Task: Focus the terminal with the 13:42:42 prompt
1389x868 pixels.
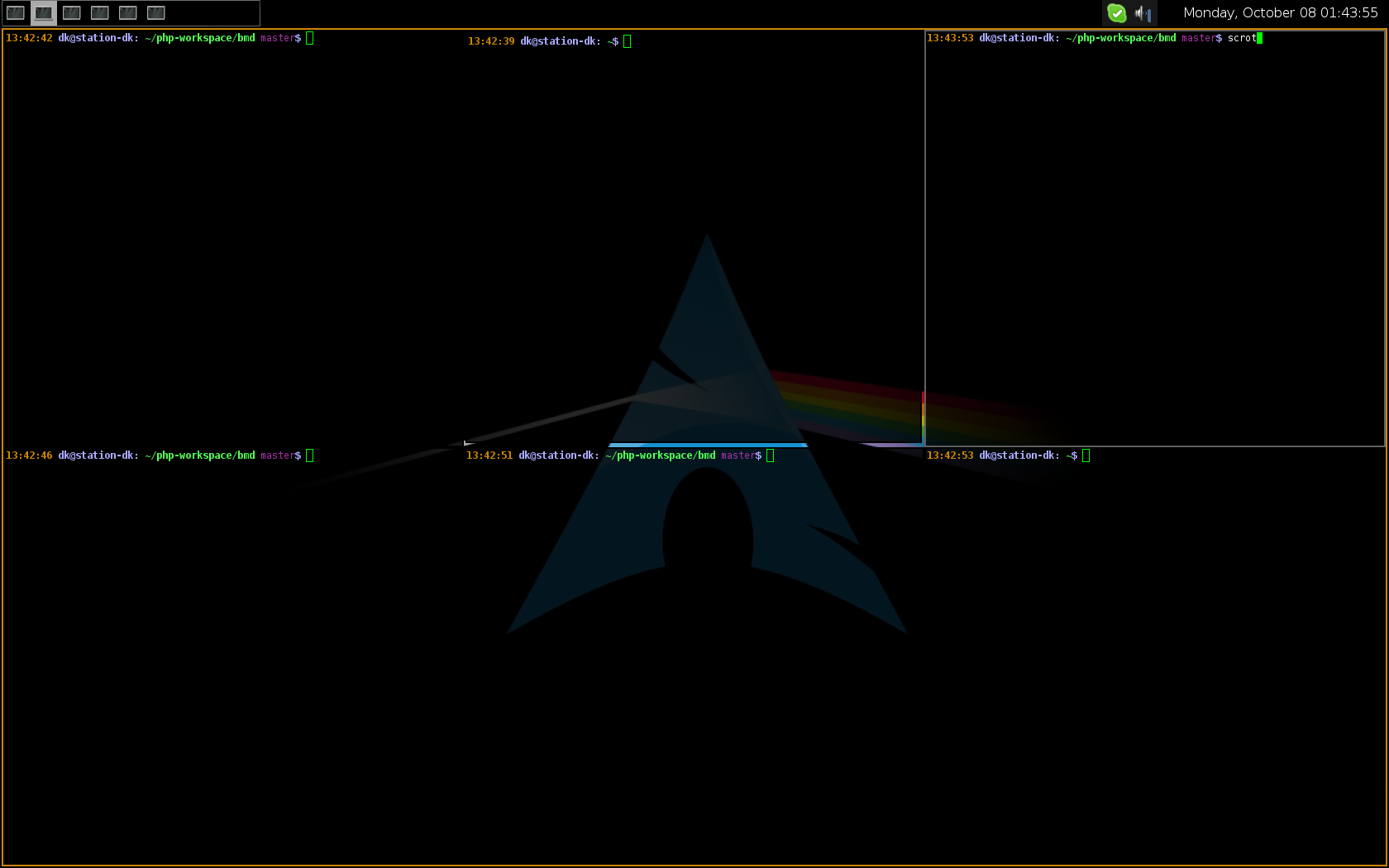Action: click(x=232, y=238)
